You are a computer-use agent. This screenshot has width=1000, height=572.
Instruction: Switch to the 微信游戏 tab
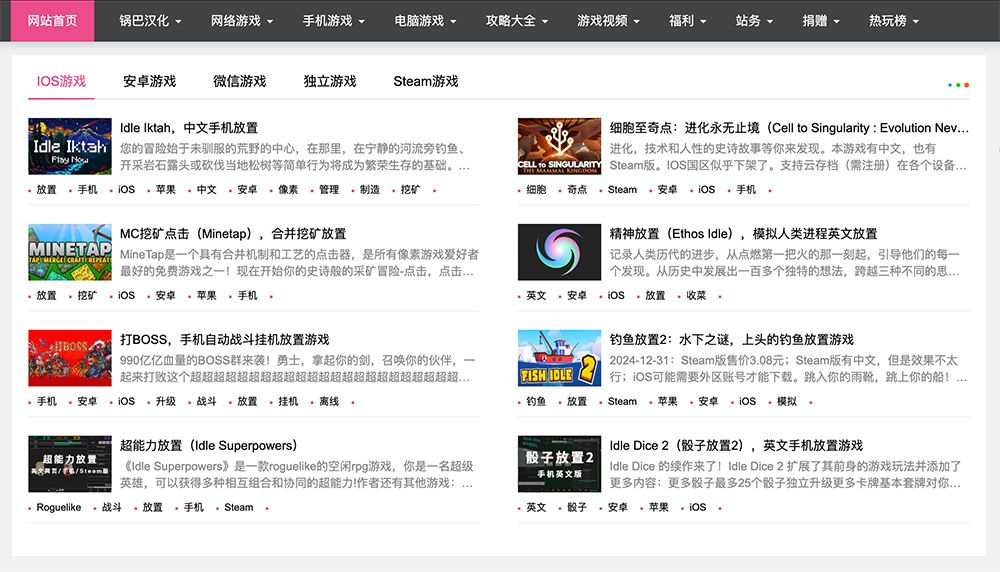click(239, 81)
